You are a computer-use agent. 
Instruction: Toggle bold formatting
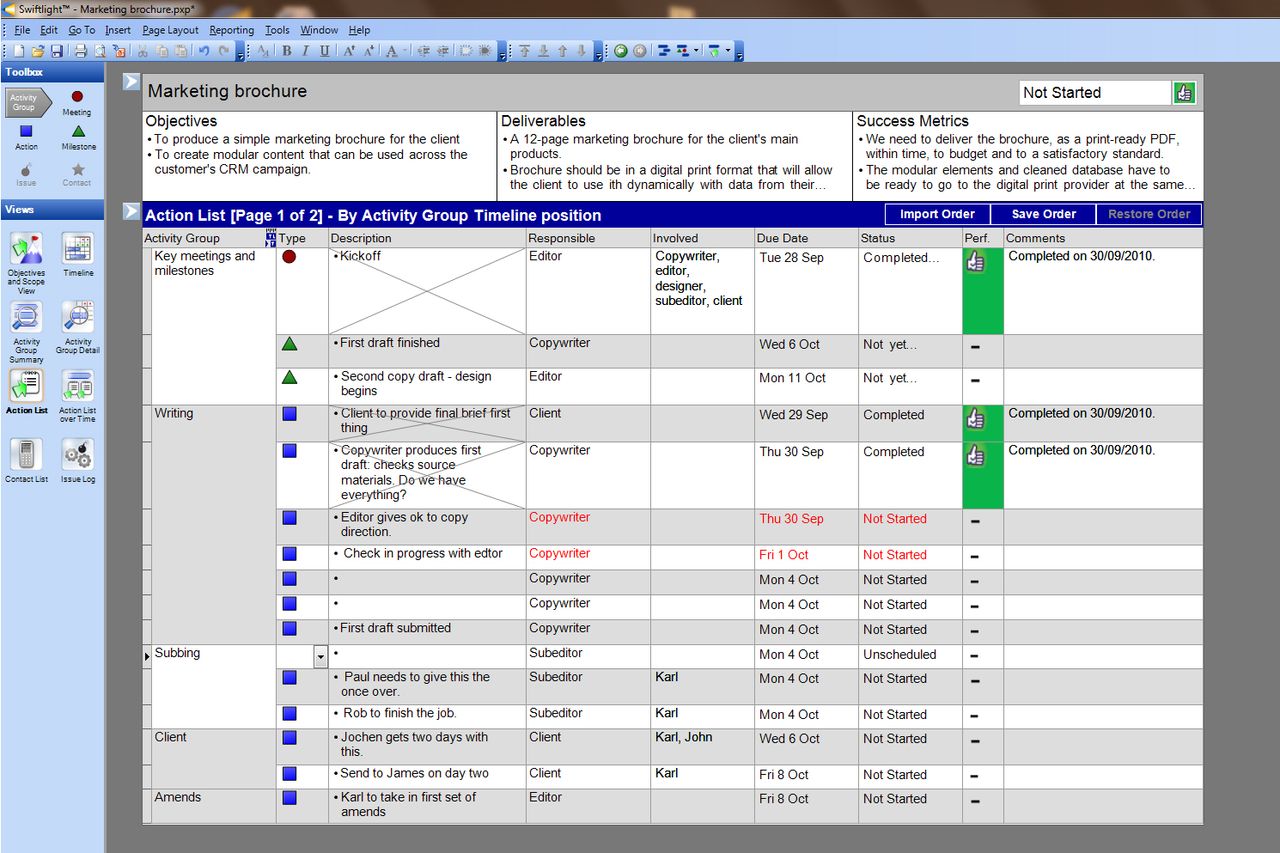287,51
